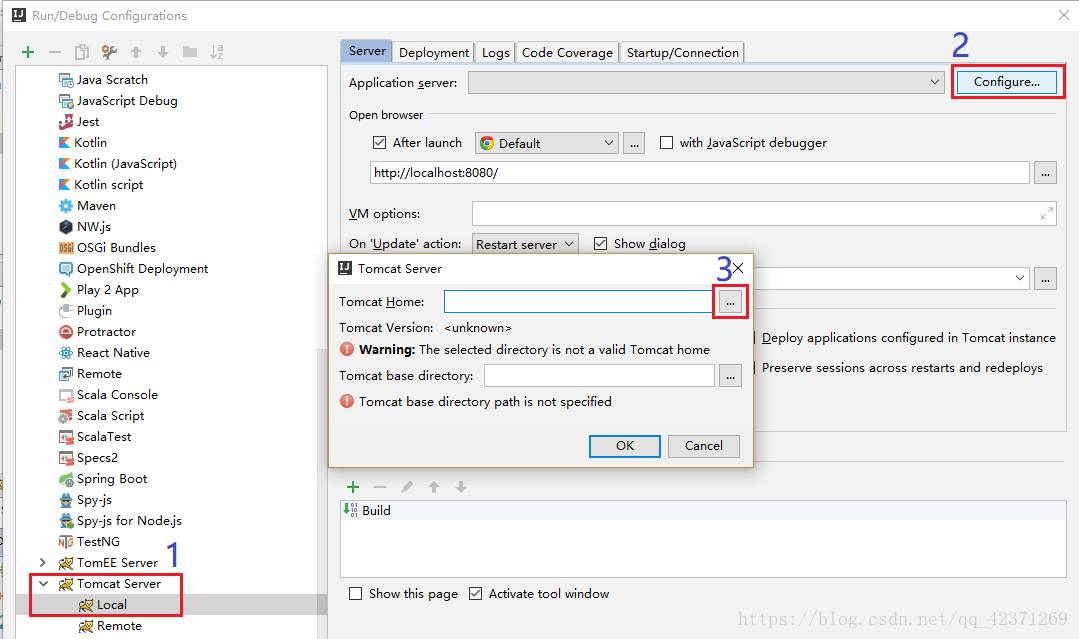Open the Startup/Connection tab
Image resolution: width=1079 pixels, height=639 pixels.
click(683, 52)
